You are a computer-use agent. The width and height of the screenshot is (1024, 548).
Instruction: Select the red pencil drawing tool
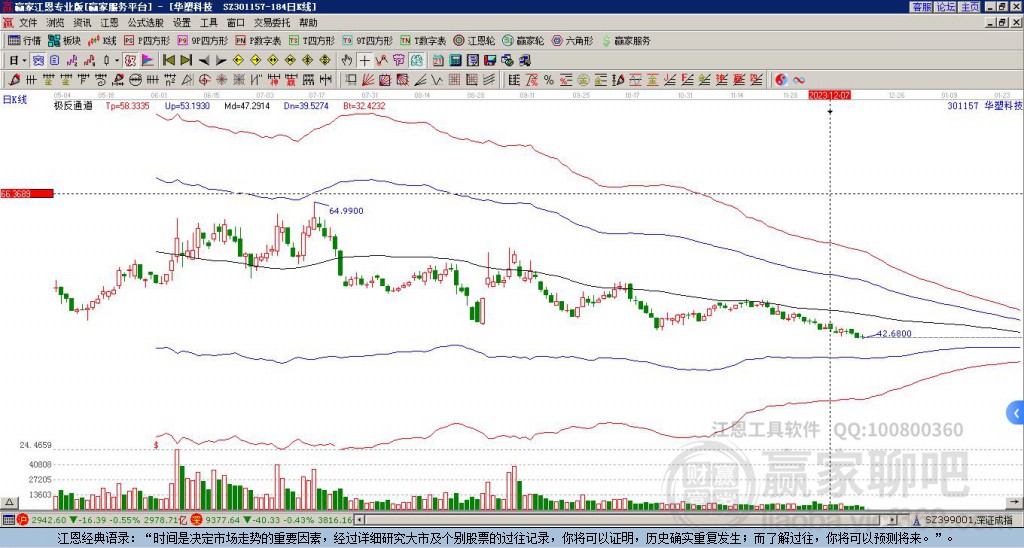coord(14,80)
